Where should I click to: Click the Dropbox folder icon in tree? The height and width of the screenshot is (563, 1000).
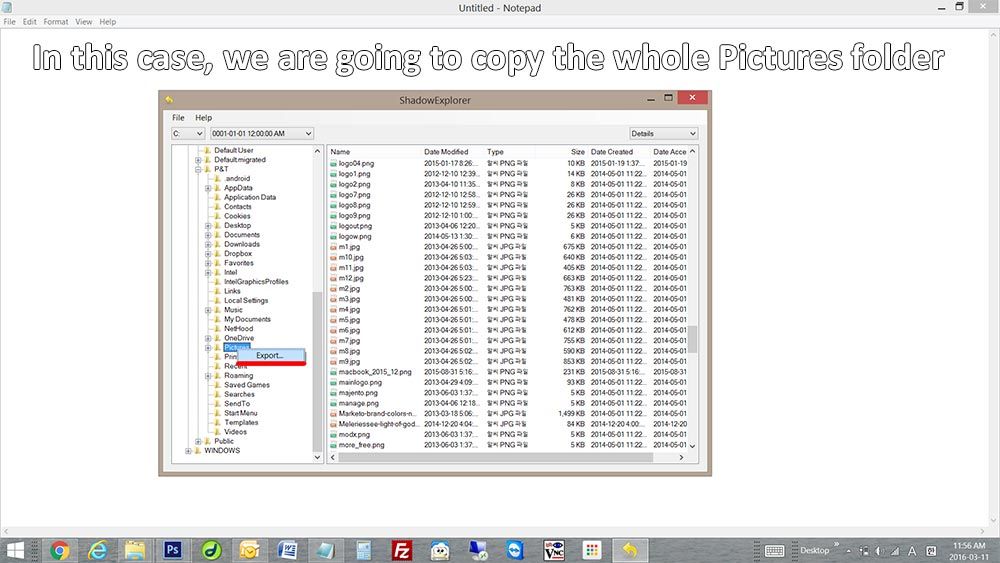click(x=217, y=253)
